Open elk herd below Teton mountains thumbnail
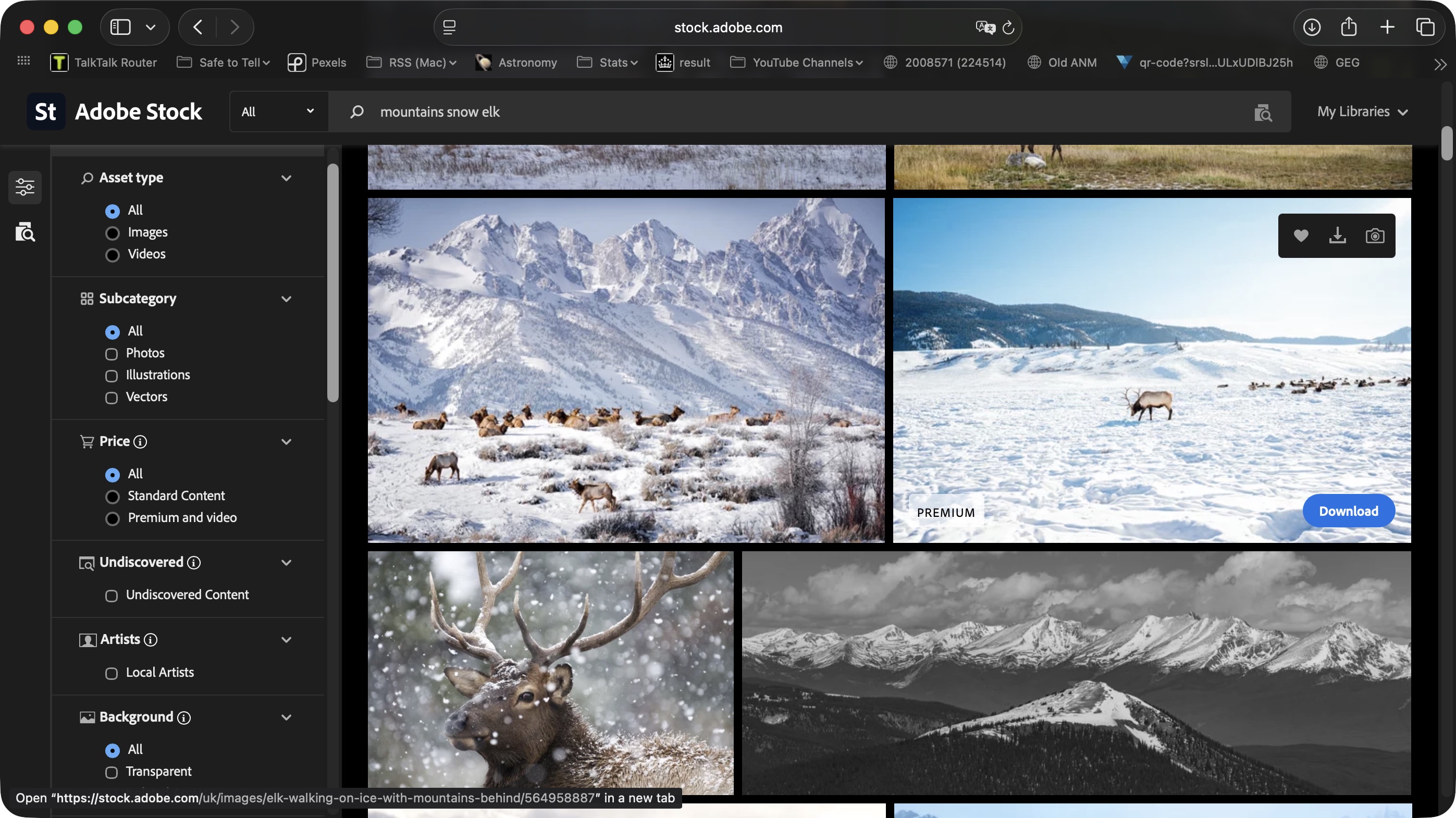Screen dimensions: 1456x818 [x=626, y=370]
